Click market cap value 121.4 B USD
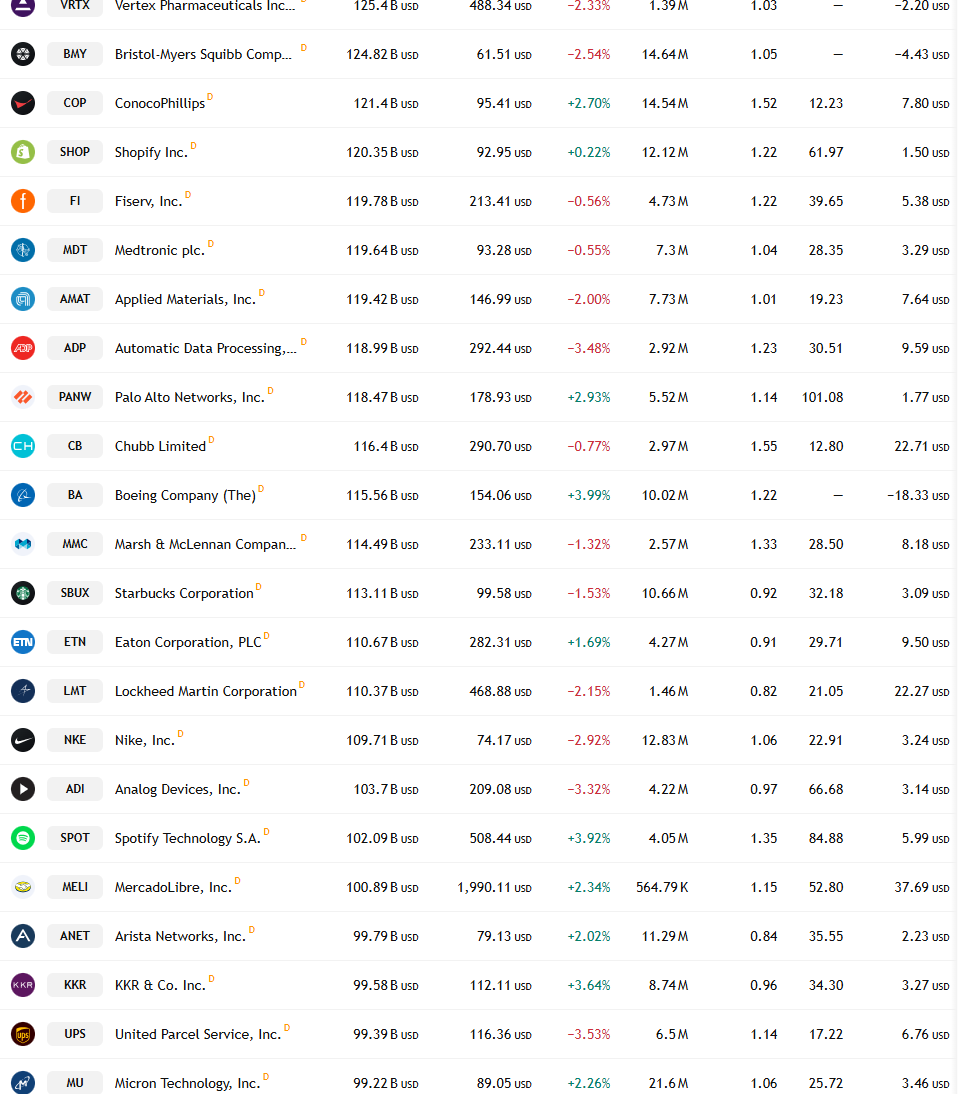 click(x=386, y=103)
